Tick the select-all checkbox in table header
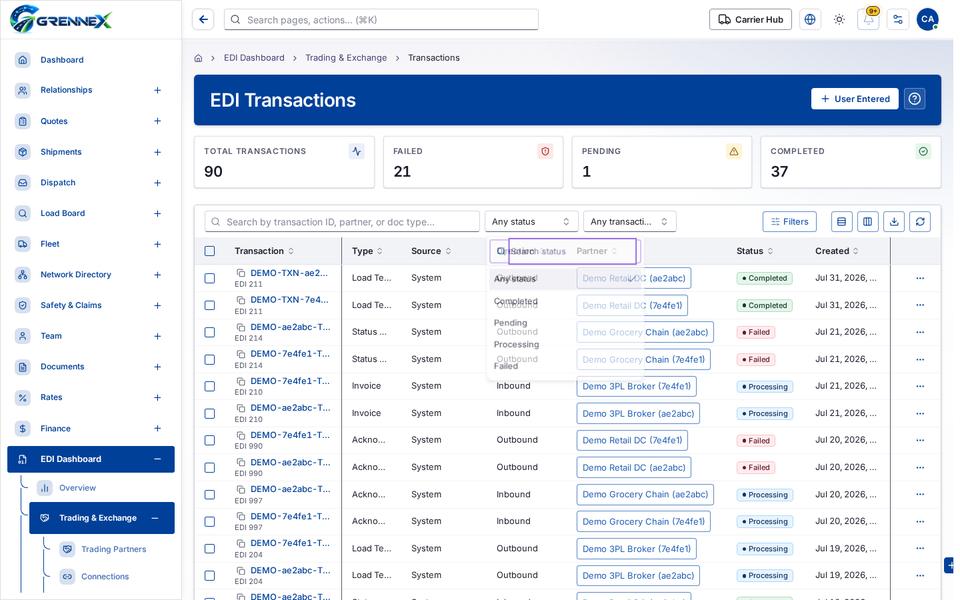 [x=210, y=251]
